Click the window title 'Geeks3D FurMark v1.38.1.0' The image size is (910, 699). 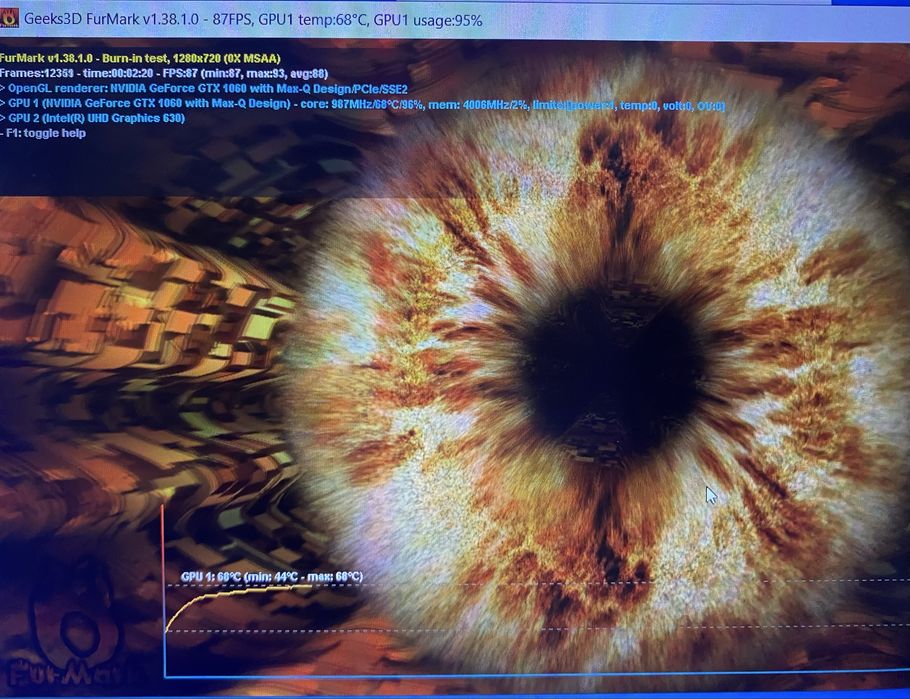coord(113,20)
